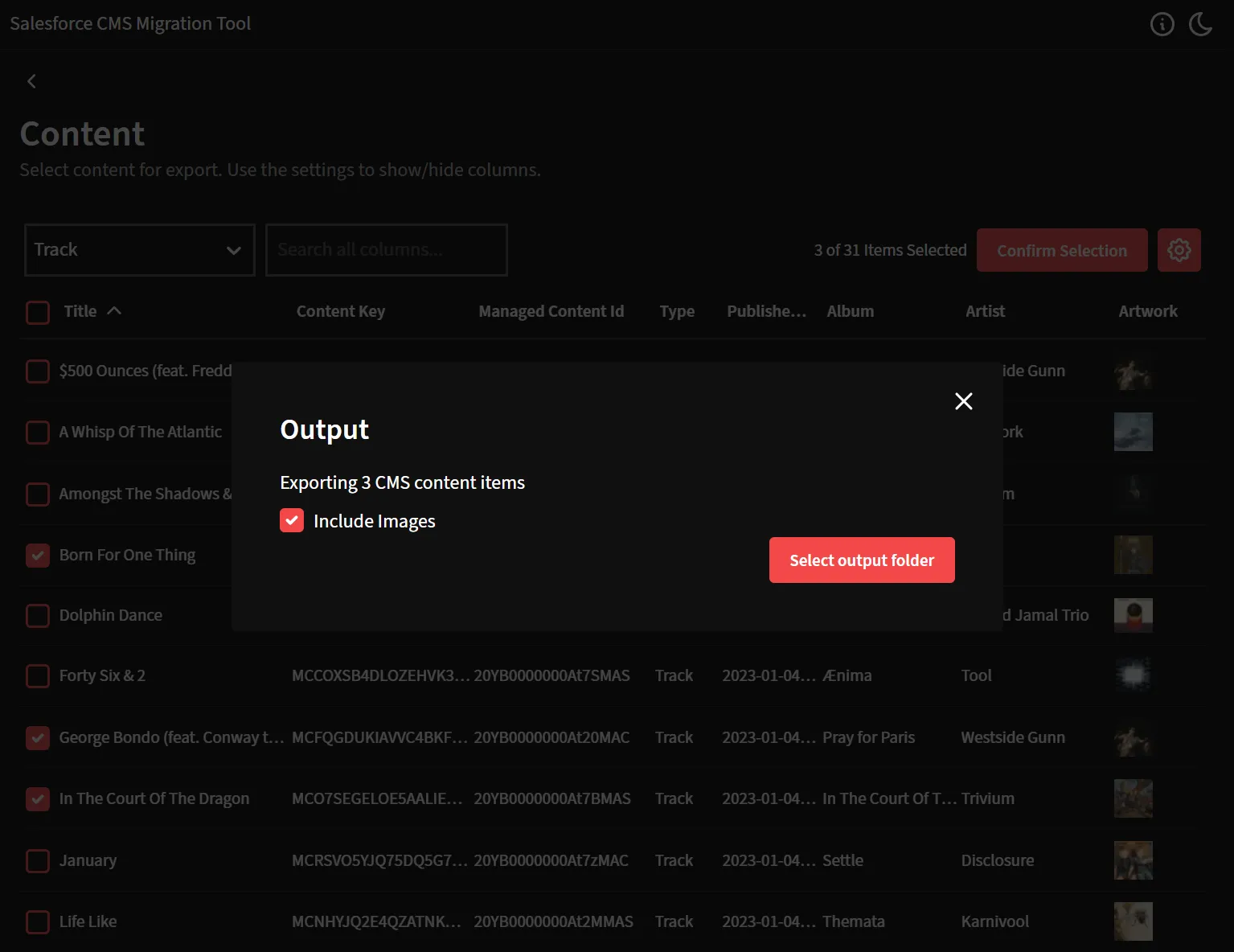Uncheck Born For One Thing row

(38, 556)
